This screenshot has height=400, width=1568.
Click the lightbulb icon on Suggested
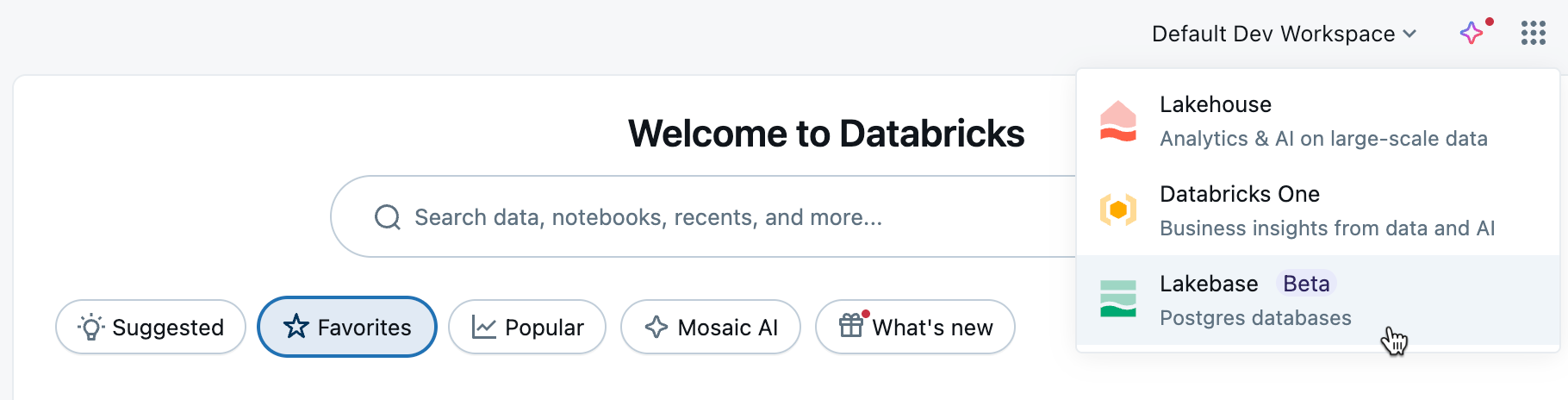point(90,328)
